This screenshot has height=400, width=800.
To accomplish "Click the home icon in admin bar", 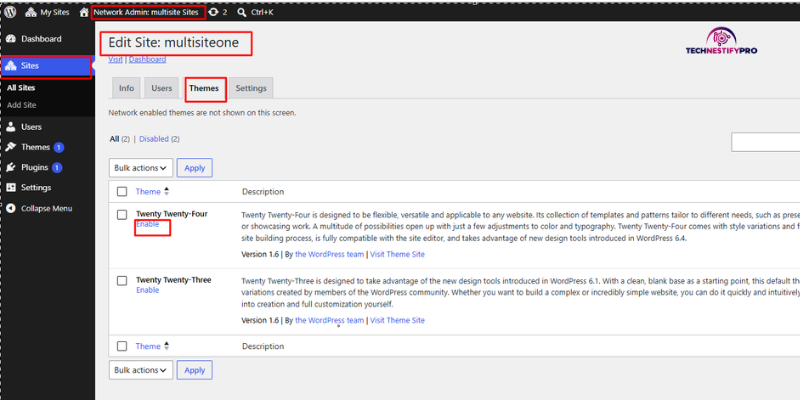I will [x=84, y=12].
